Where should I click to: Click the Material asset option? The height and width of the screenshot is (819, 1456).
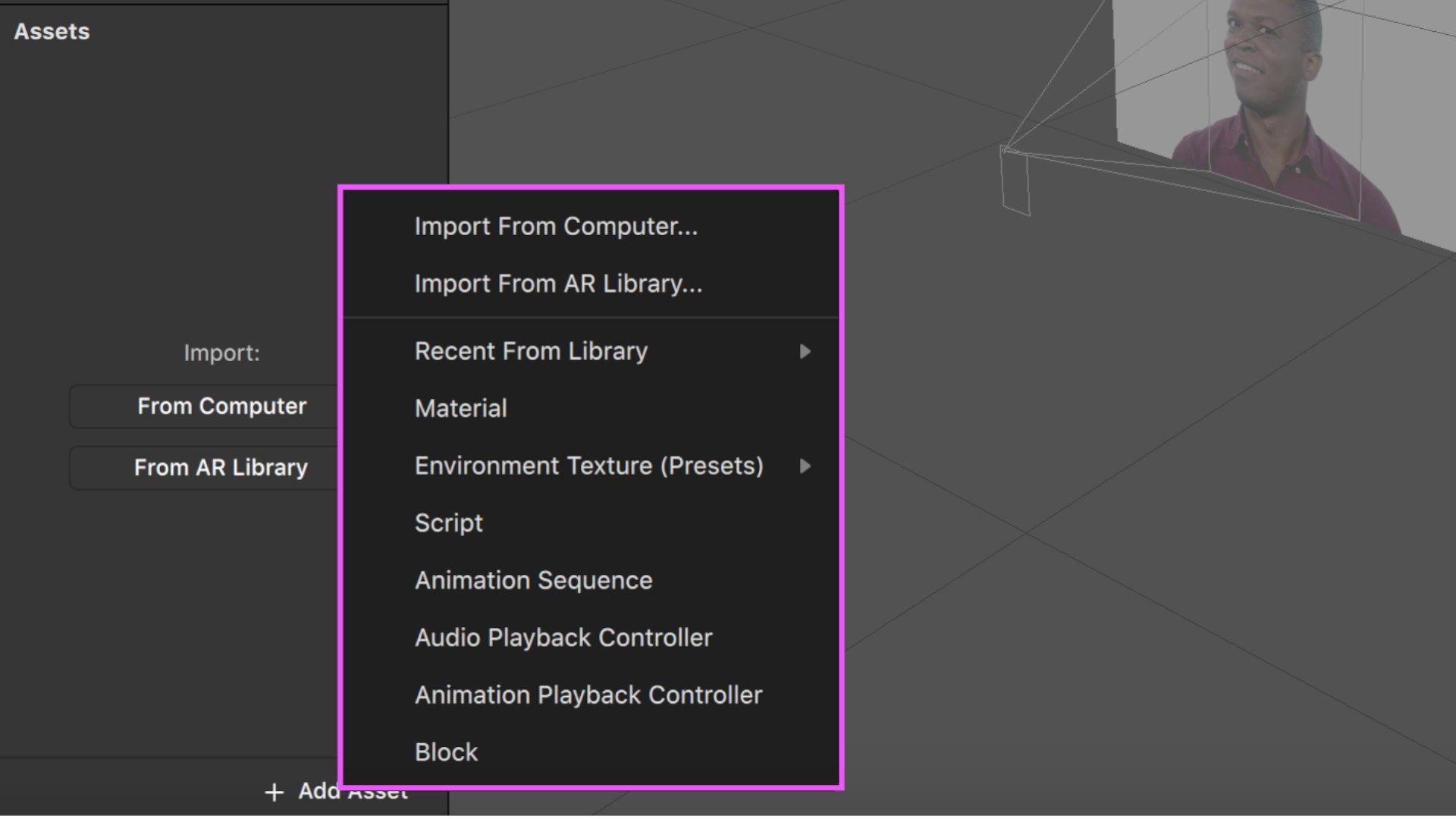point(459,408)
